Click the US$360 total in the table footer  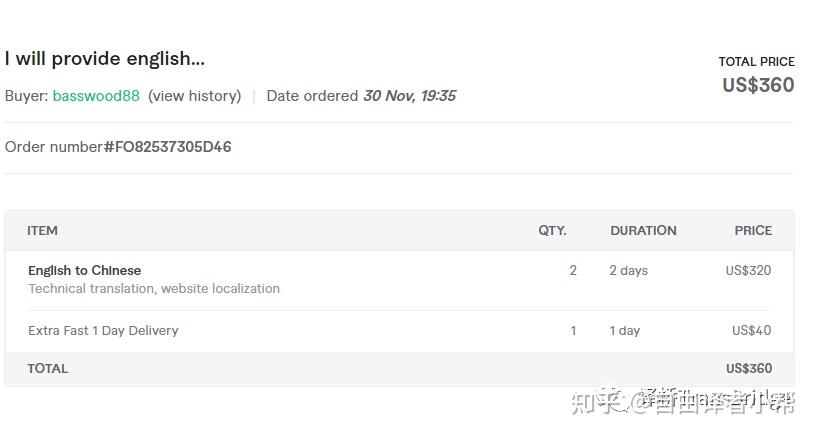(748, 369)
